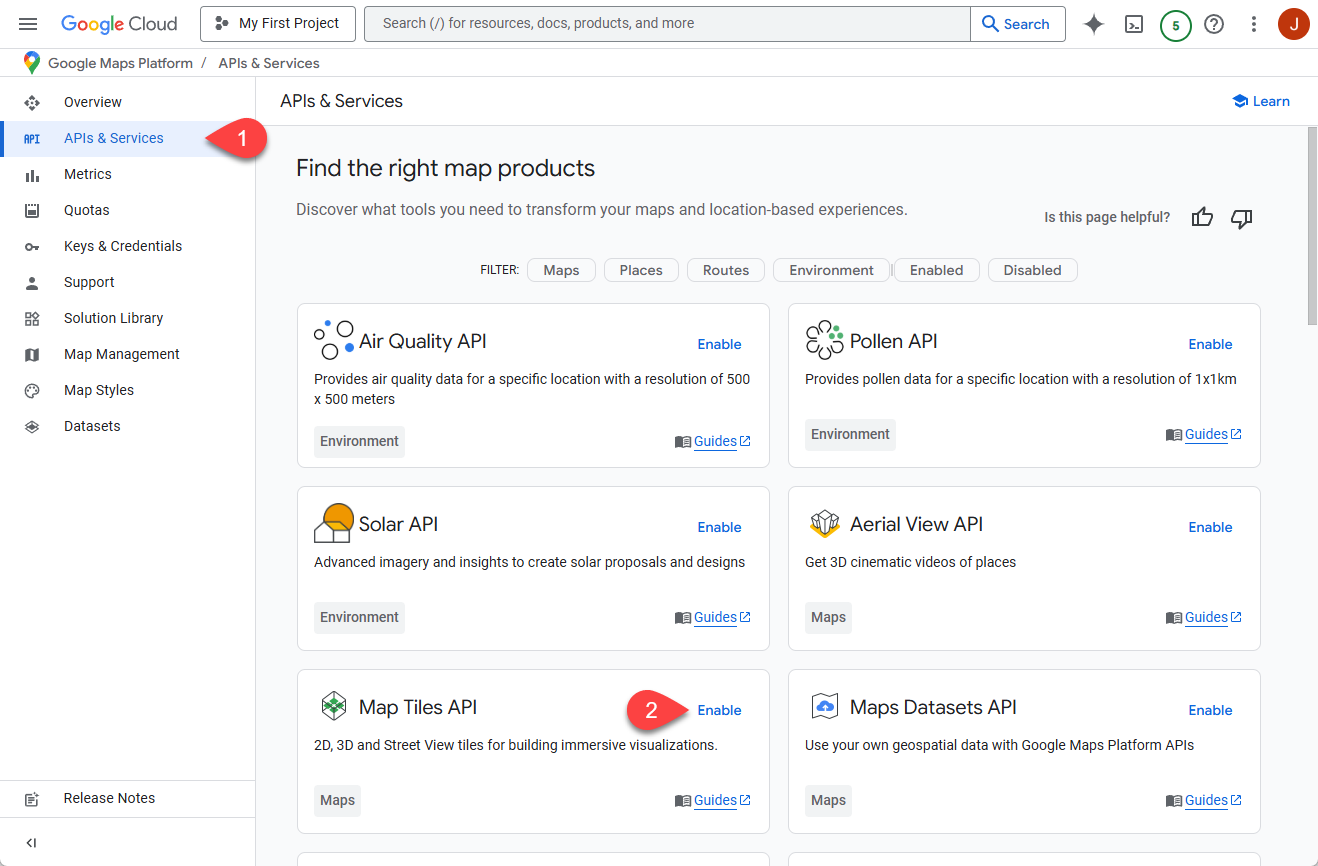This screenshot has width=1318, height=866.
Task: Open Guides link for Map Tiles API
Action: click(713, 800)
